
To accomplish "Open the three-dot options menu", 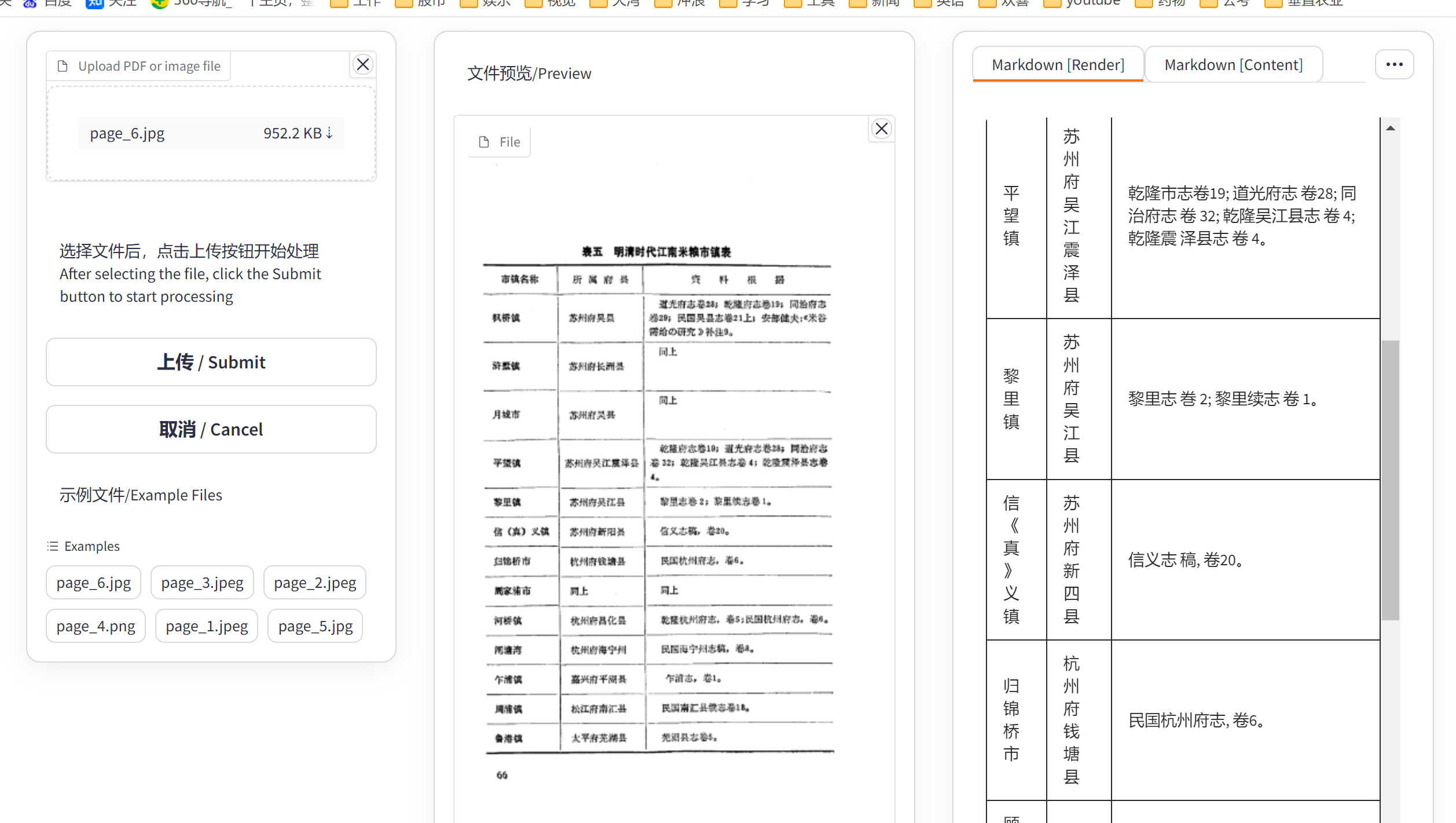I will click(x=1394, y=64).
